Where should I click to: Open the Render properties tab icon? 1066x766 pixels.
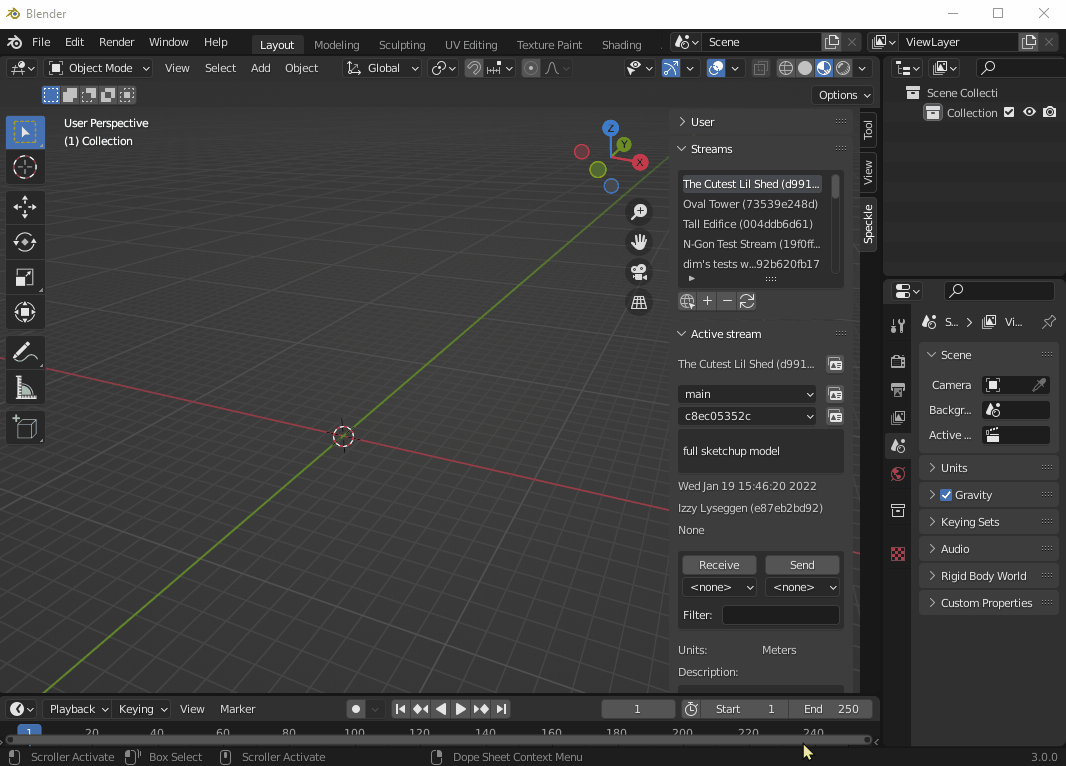(897, 361)
